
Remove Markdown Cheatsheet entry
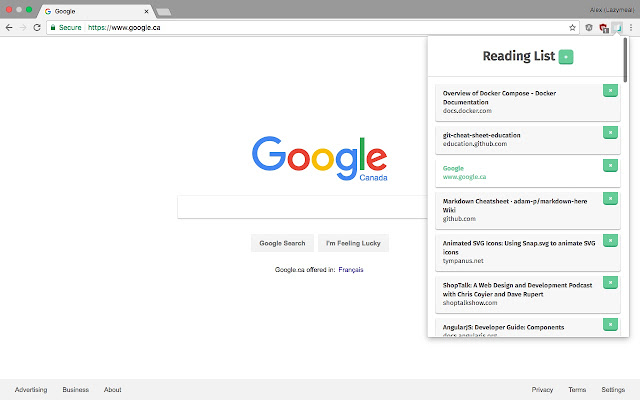(610, 198)
